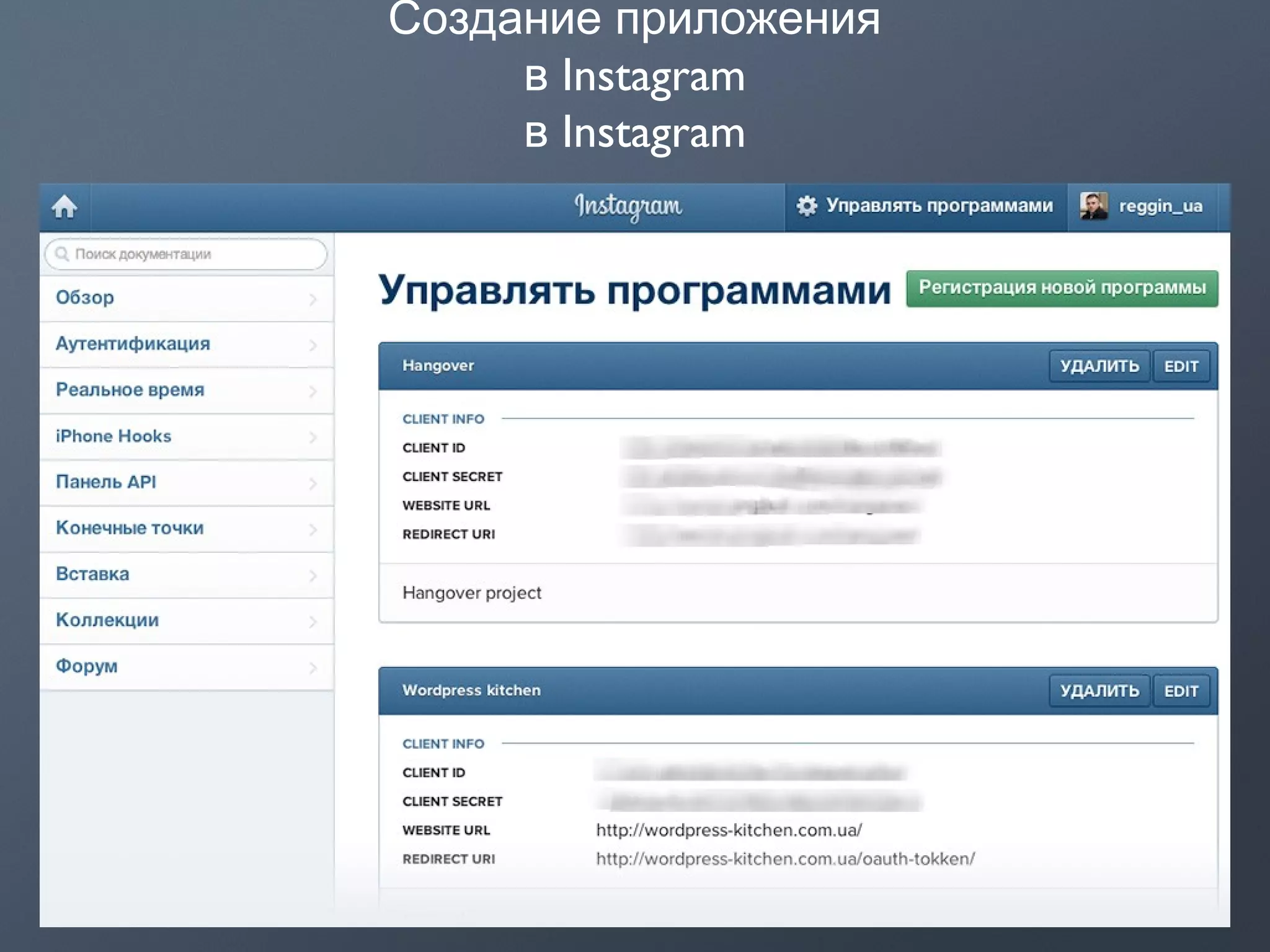Click the http://wordpress-kitchen.com.ua/ website URL
This screenshot has width=1270, height=952.
pos(729,831)
